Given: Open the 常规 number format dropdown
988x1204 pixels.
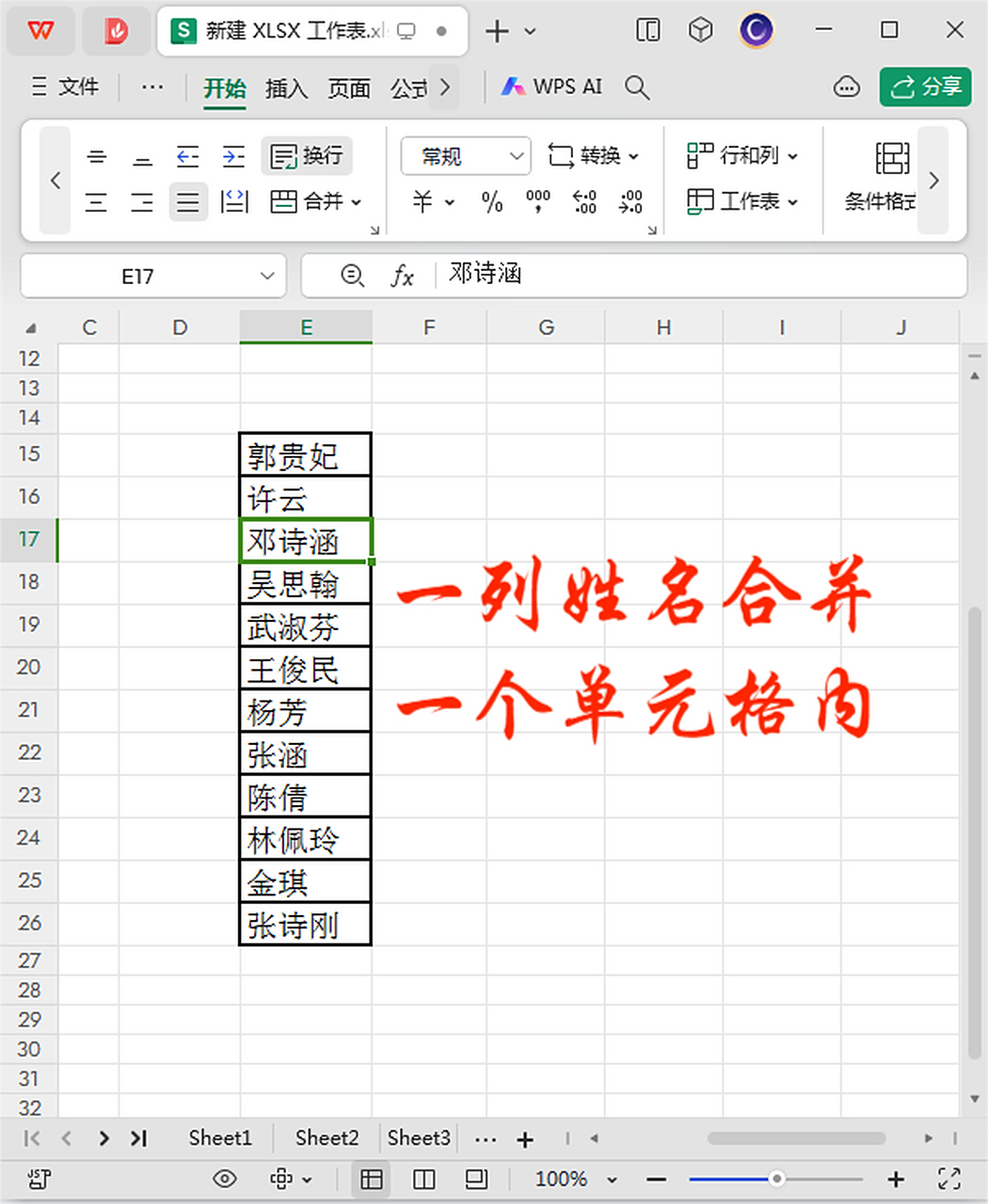Looking at the screenshot, I should click(x=465, y=156).
